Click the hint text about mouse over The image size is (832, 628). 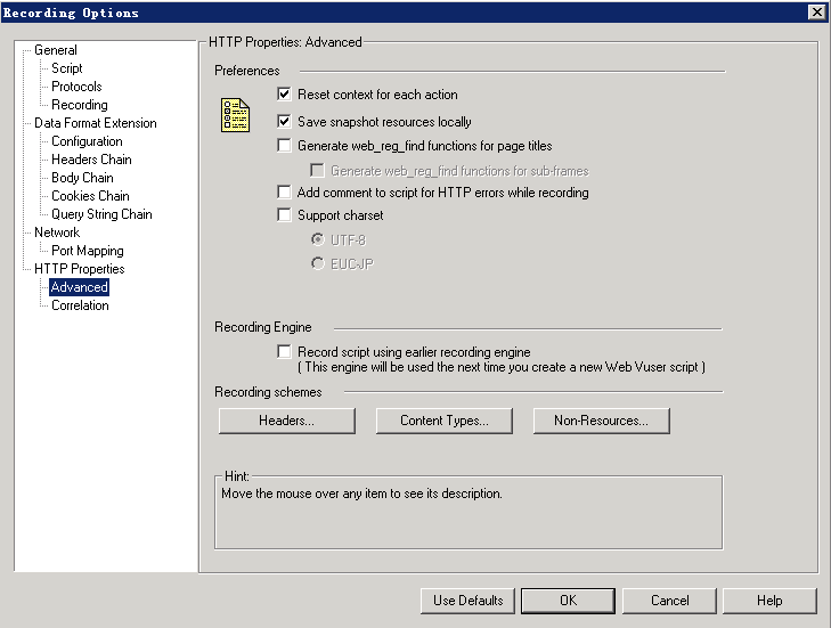coord(361,493)
